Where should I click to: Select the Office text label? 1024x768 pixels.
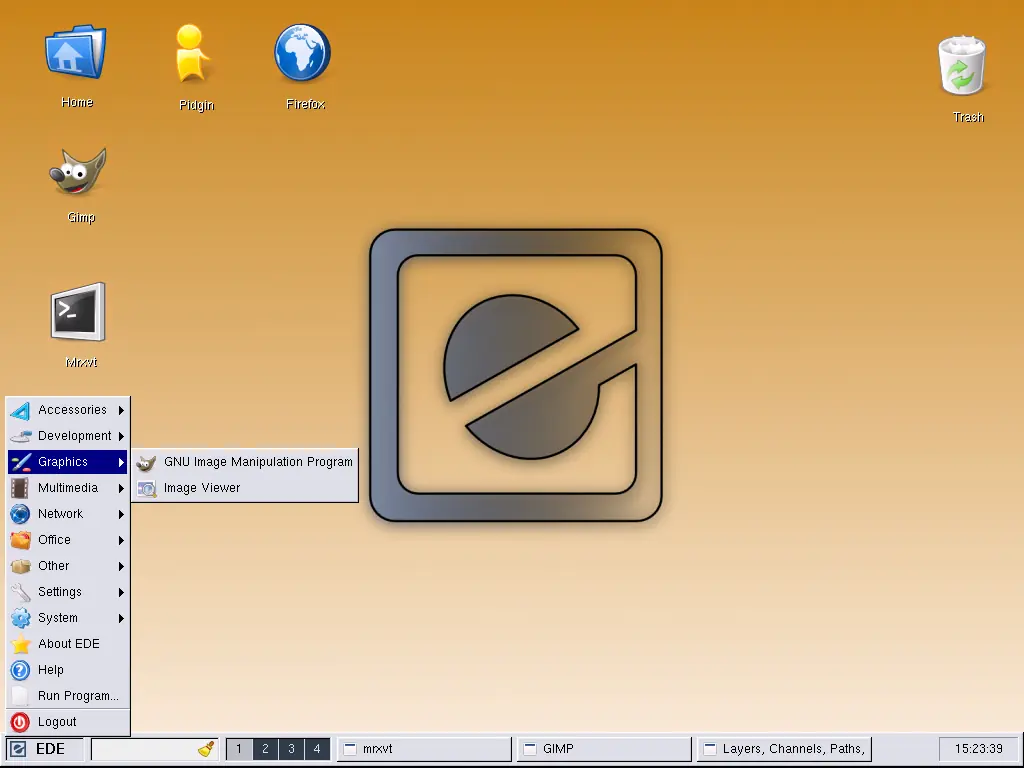tap(54, 540)
